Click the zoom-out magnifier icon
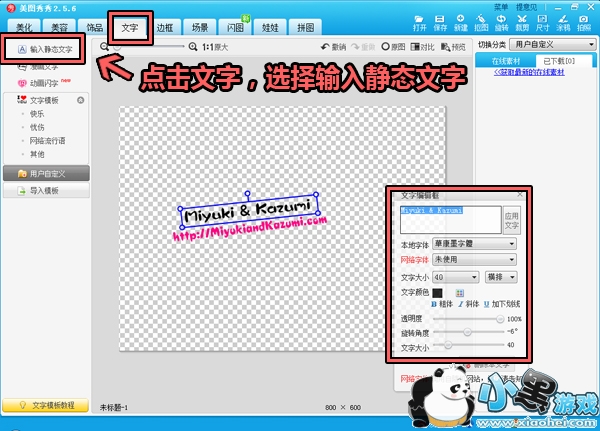This screenshot has width=600, height=431. click(104, 47)
